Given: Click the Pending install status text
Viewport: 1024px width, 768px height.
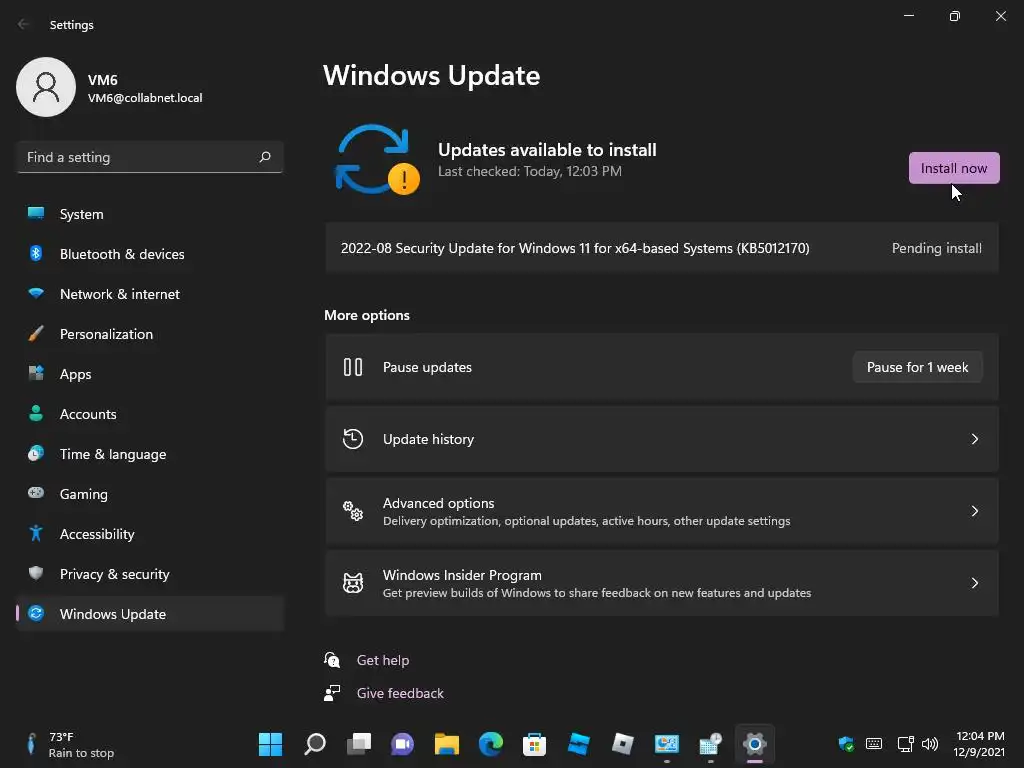Looking at the screenshot, I should (x=936, y=248).
